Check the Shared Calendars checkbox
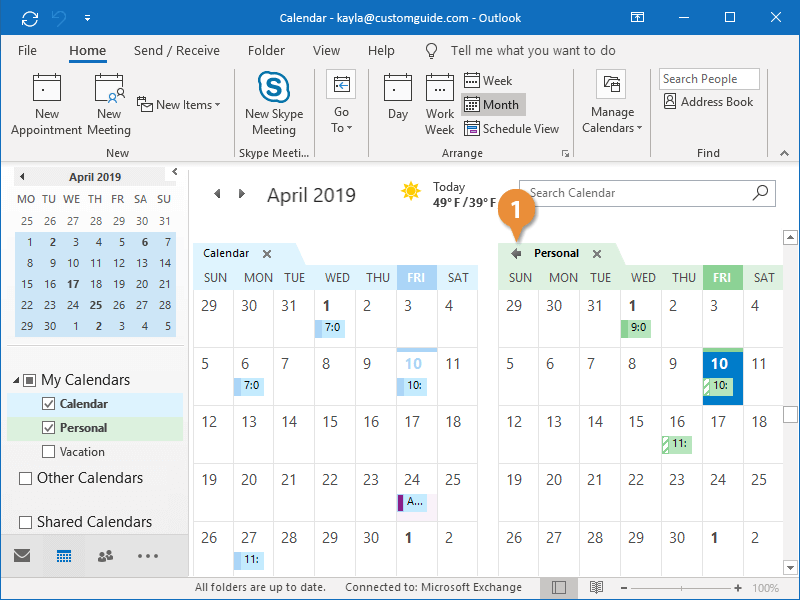800x600 pixels. [x=25, y=522]
